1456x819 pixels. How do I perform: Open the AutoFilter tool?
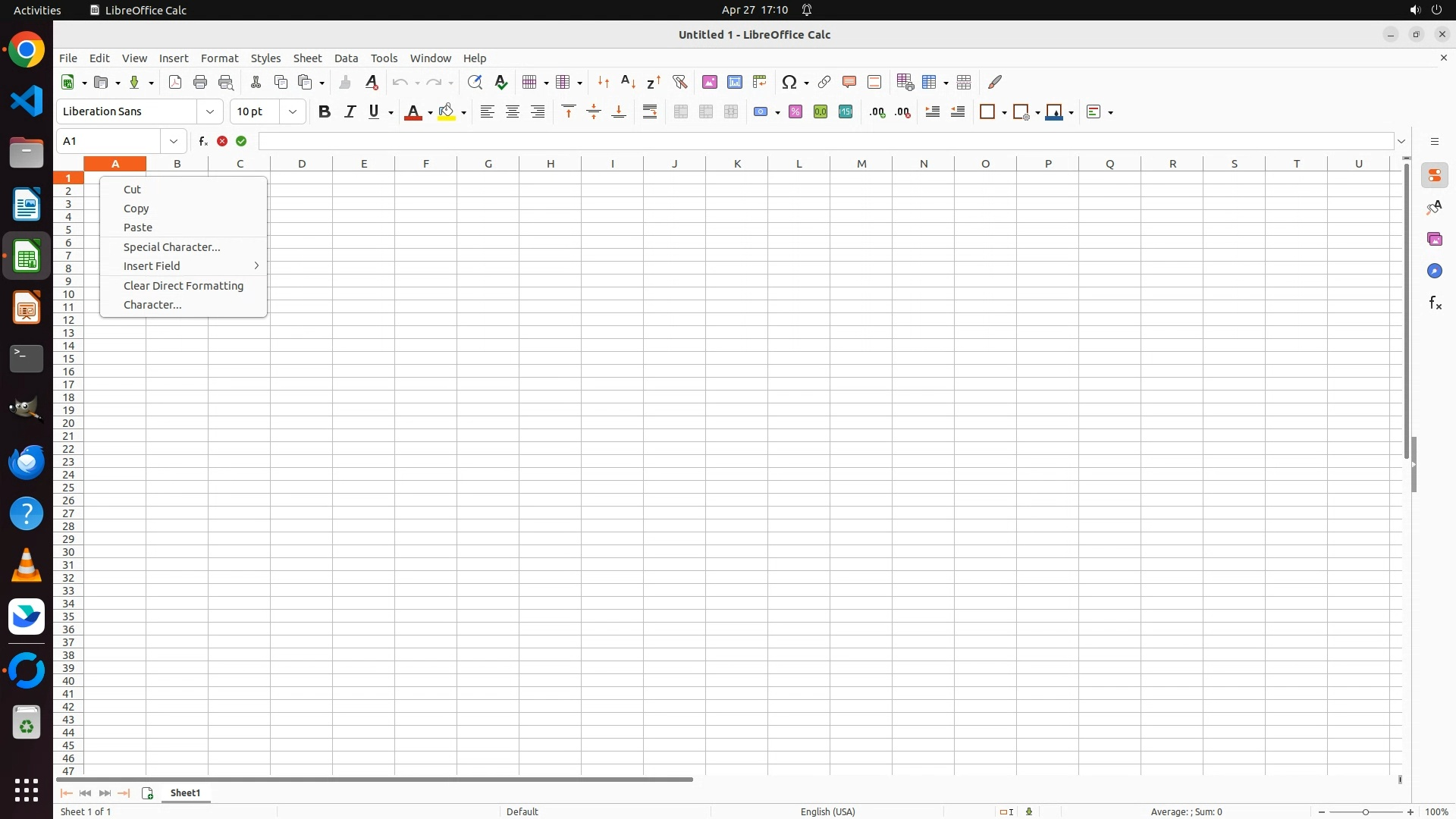pos(679,82)
